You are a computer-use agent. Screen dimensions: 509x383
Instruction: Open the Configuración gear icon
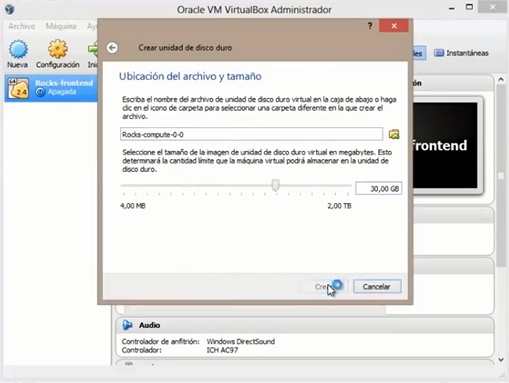click(x=57, y=53)
